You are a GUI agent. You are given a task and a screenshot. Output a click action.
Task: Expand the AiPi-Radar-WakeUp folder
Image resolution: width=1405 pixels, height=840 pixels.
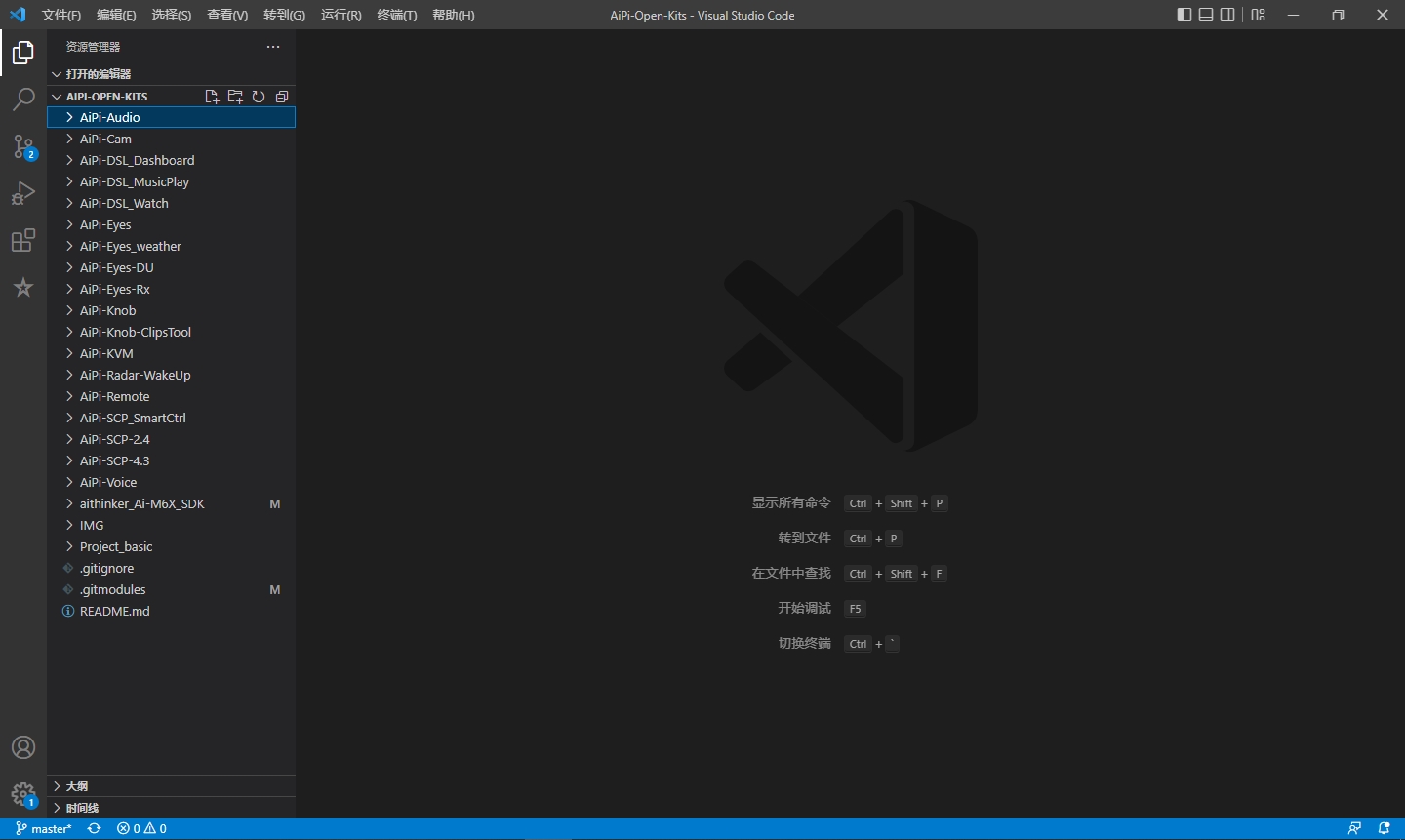pyautogui.click(x=171, y=375)
